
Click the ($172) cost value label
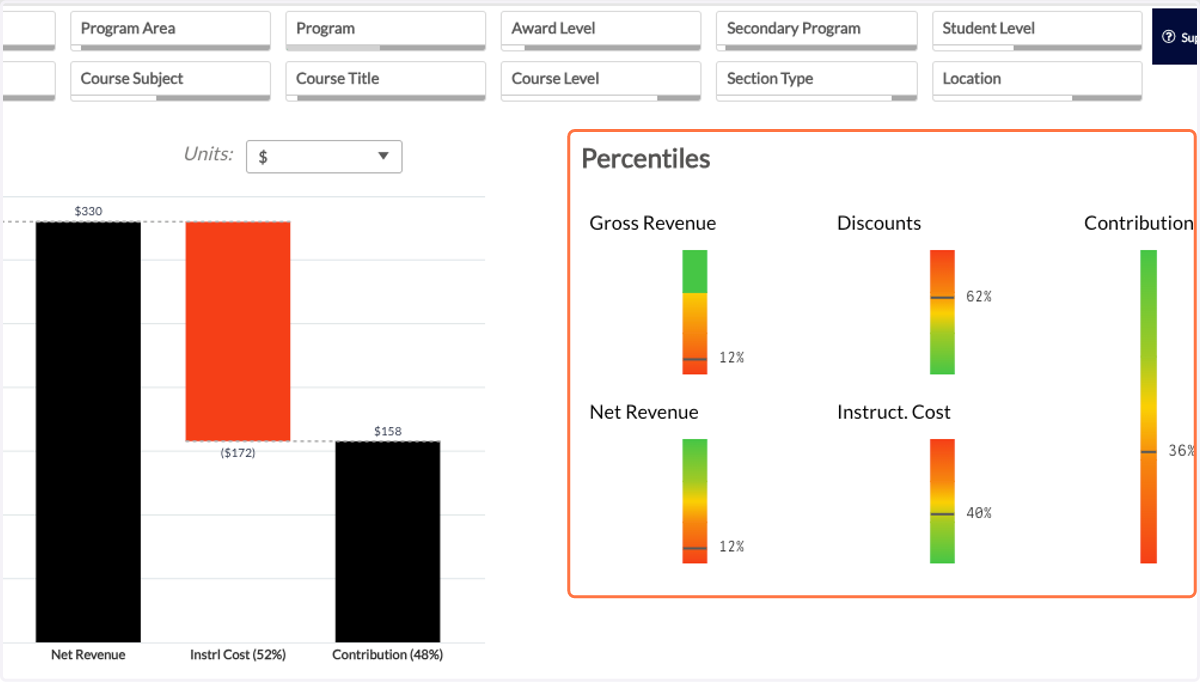(238, 453)
